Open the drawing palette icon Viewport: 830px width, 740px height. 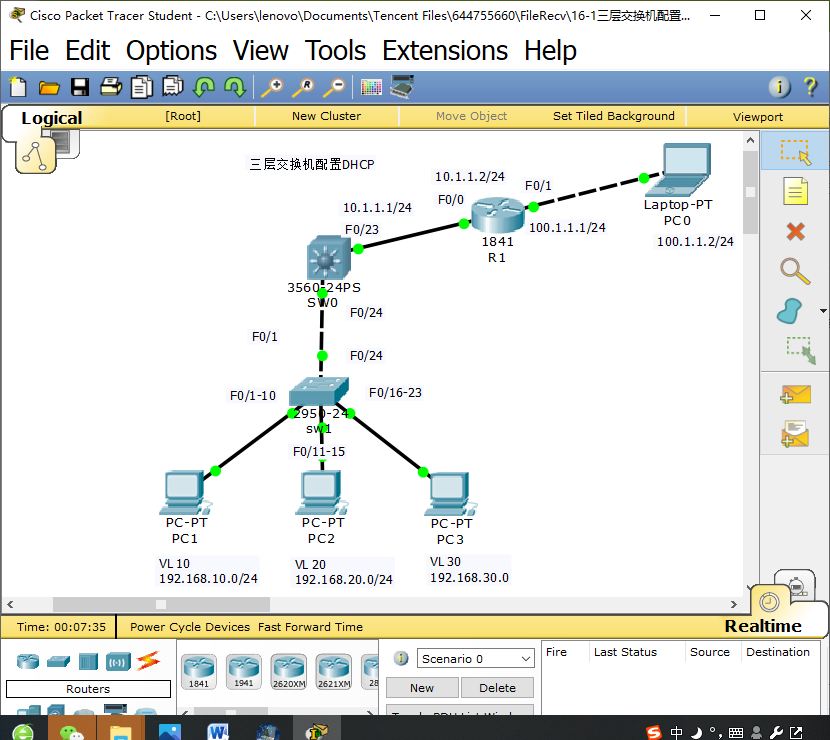pyautogui.click(x=371, y=87)
